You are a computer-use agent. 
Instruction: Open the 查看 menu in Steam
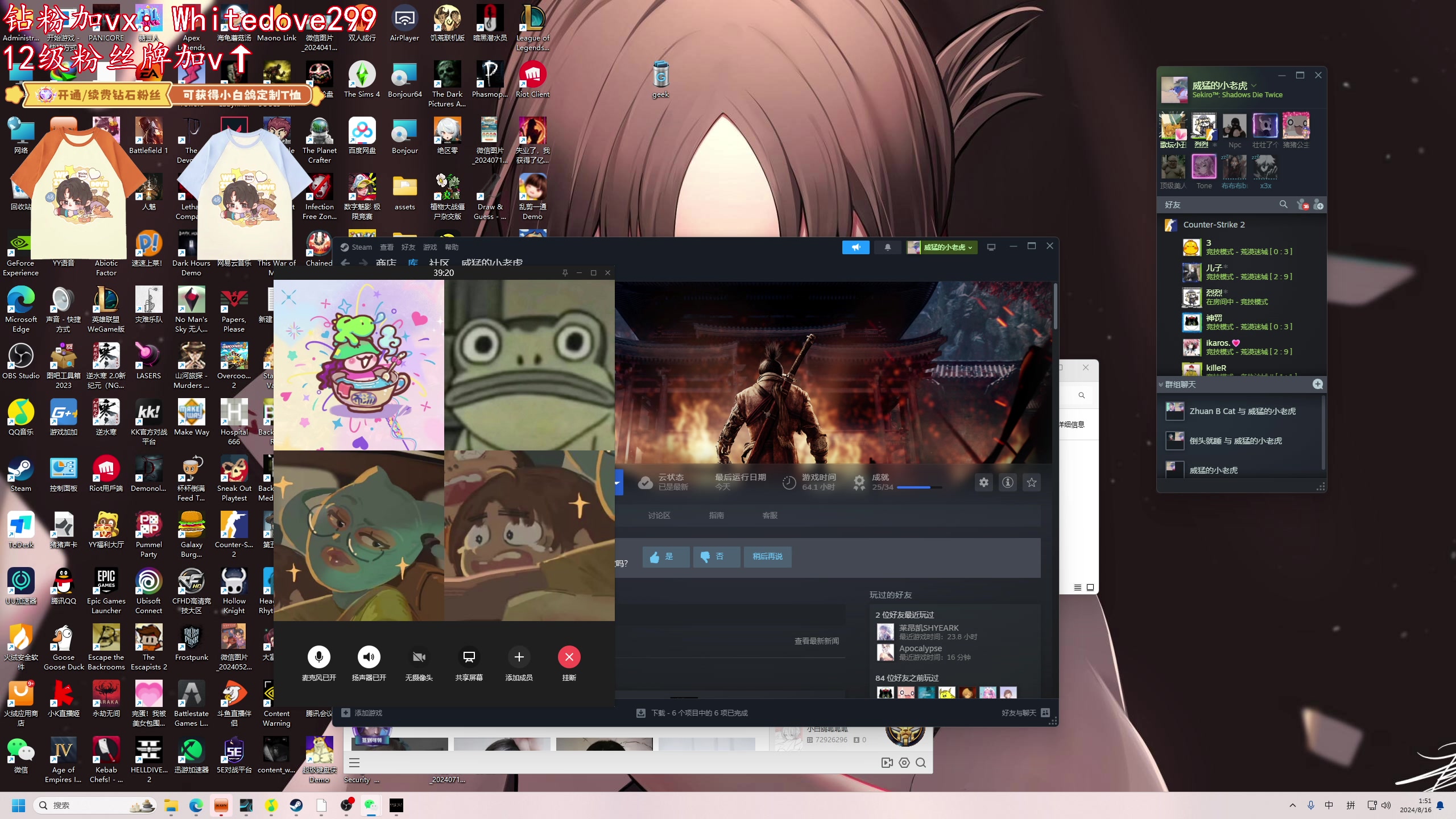[387, 247]
